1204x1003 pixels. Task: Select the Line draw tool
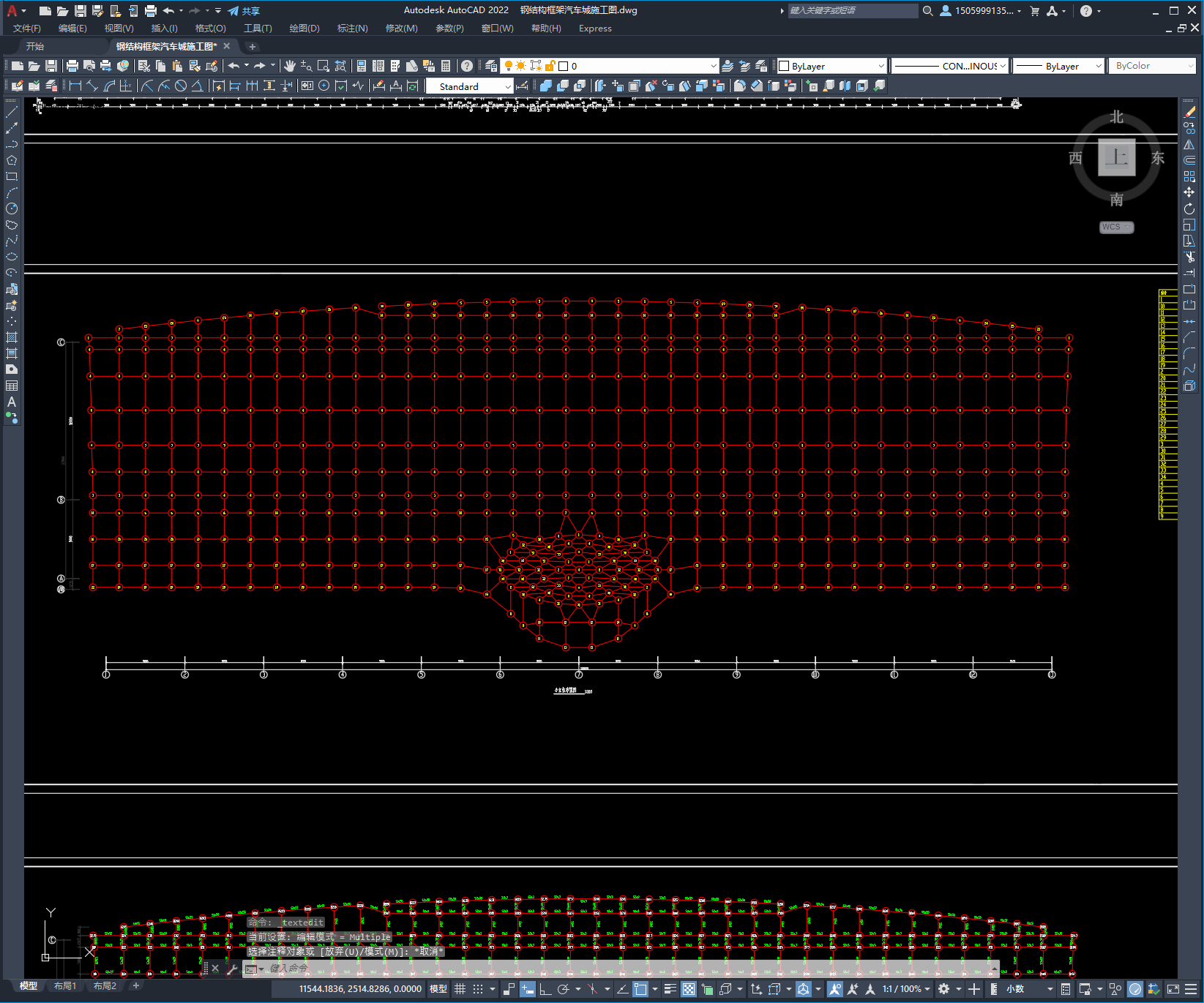coord(12,112)
